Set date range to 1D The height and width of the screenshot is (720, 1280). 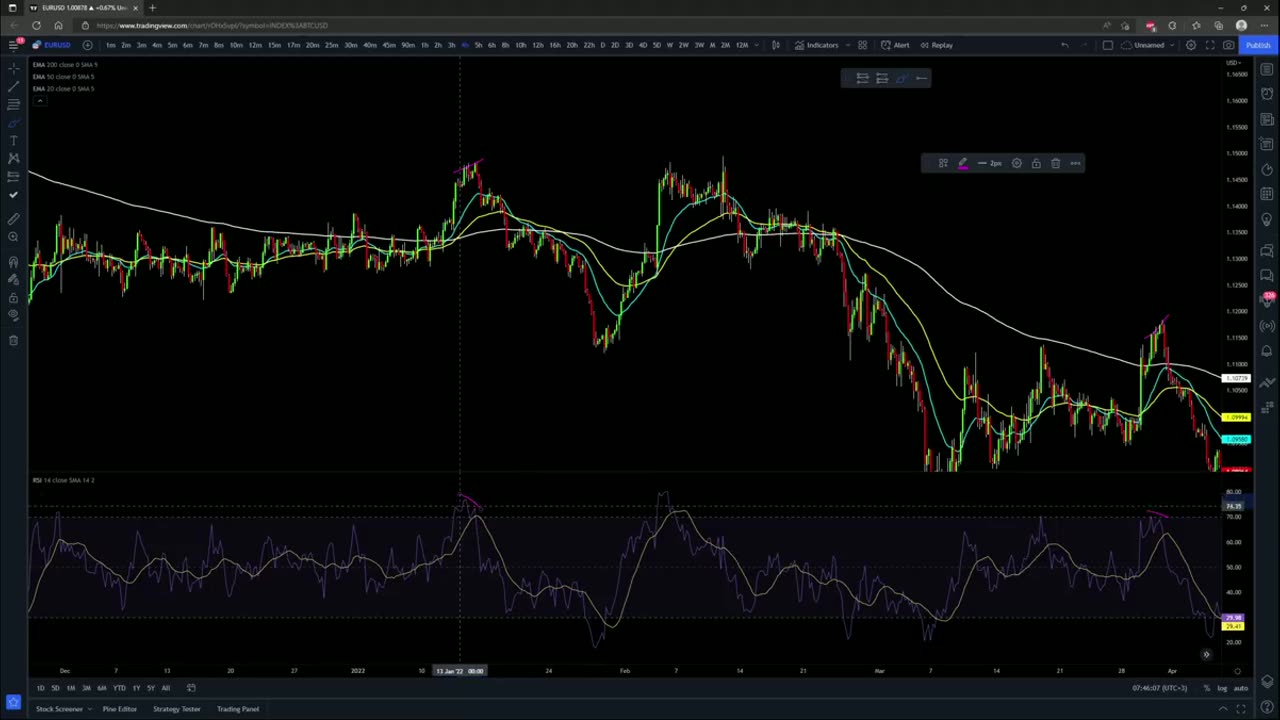point(40,688)
